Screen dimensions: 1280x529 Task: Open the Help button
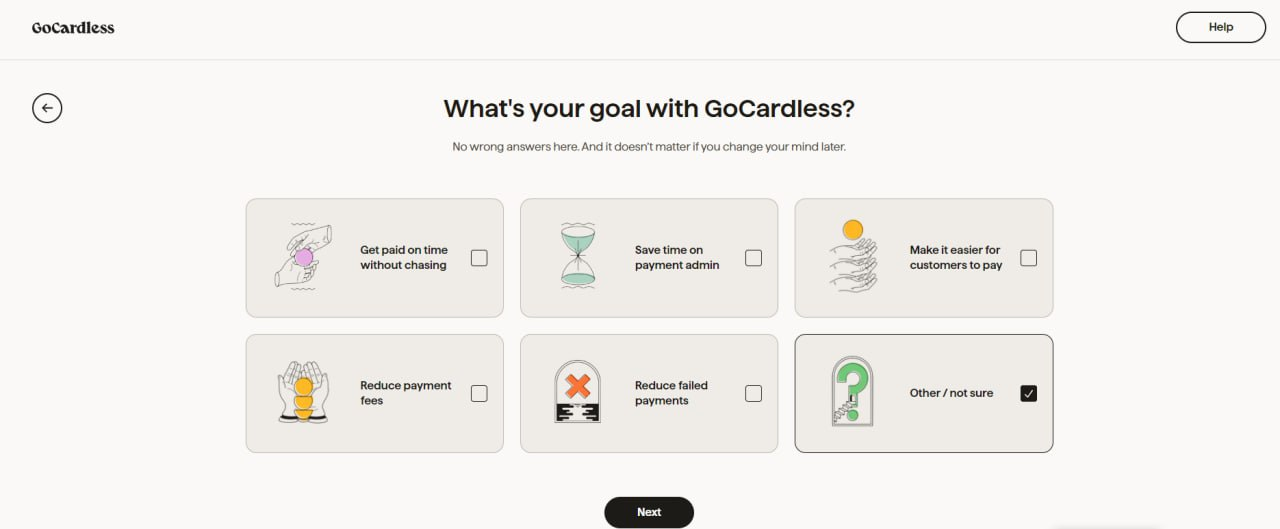coord(1221,27)
